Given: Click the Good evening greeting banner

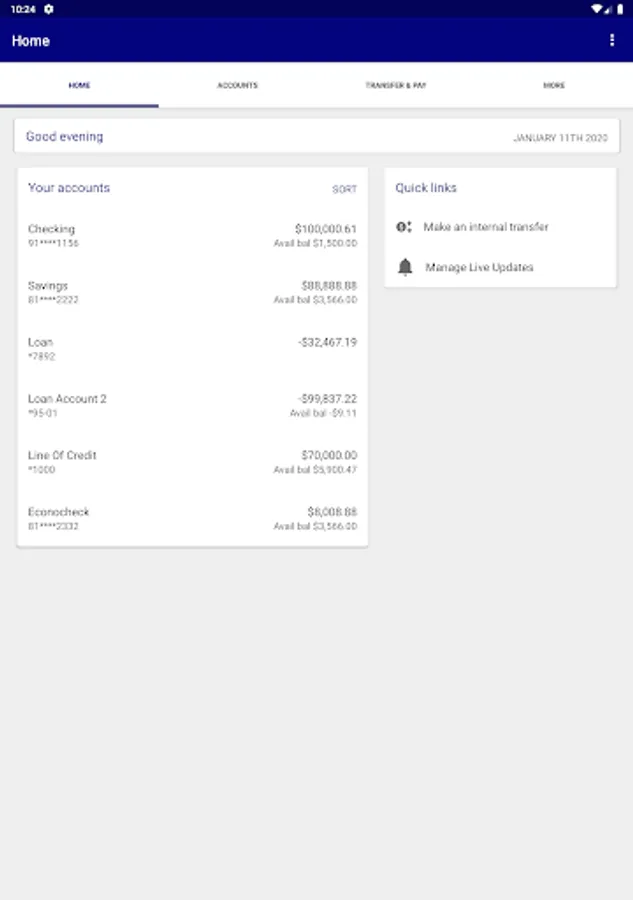Looking at the screenshot, I should 65,137.
